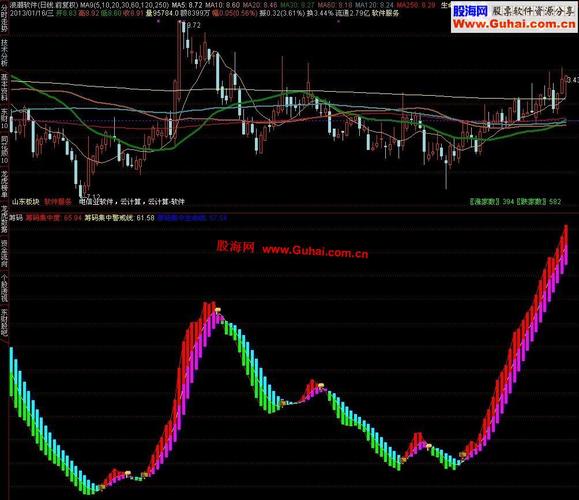579x500 pixels.
Task: Click the 跌家数 582 indicator
Action: (x=539, y=202)
